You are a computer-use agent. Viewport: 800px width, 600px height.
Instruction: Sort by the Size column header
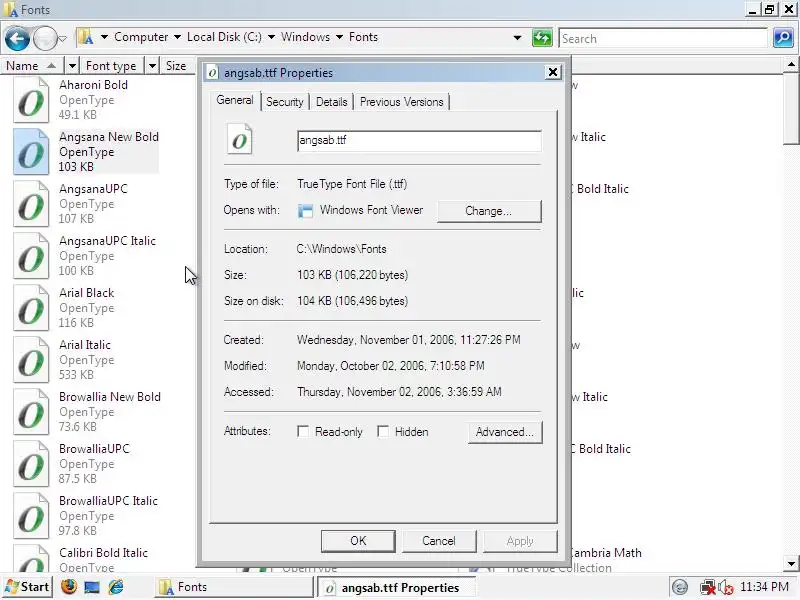pos(177,66)
